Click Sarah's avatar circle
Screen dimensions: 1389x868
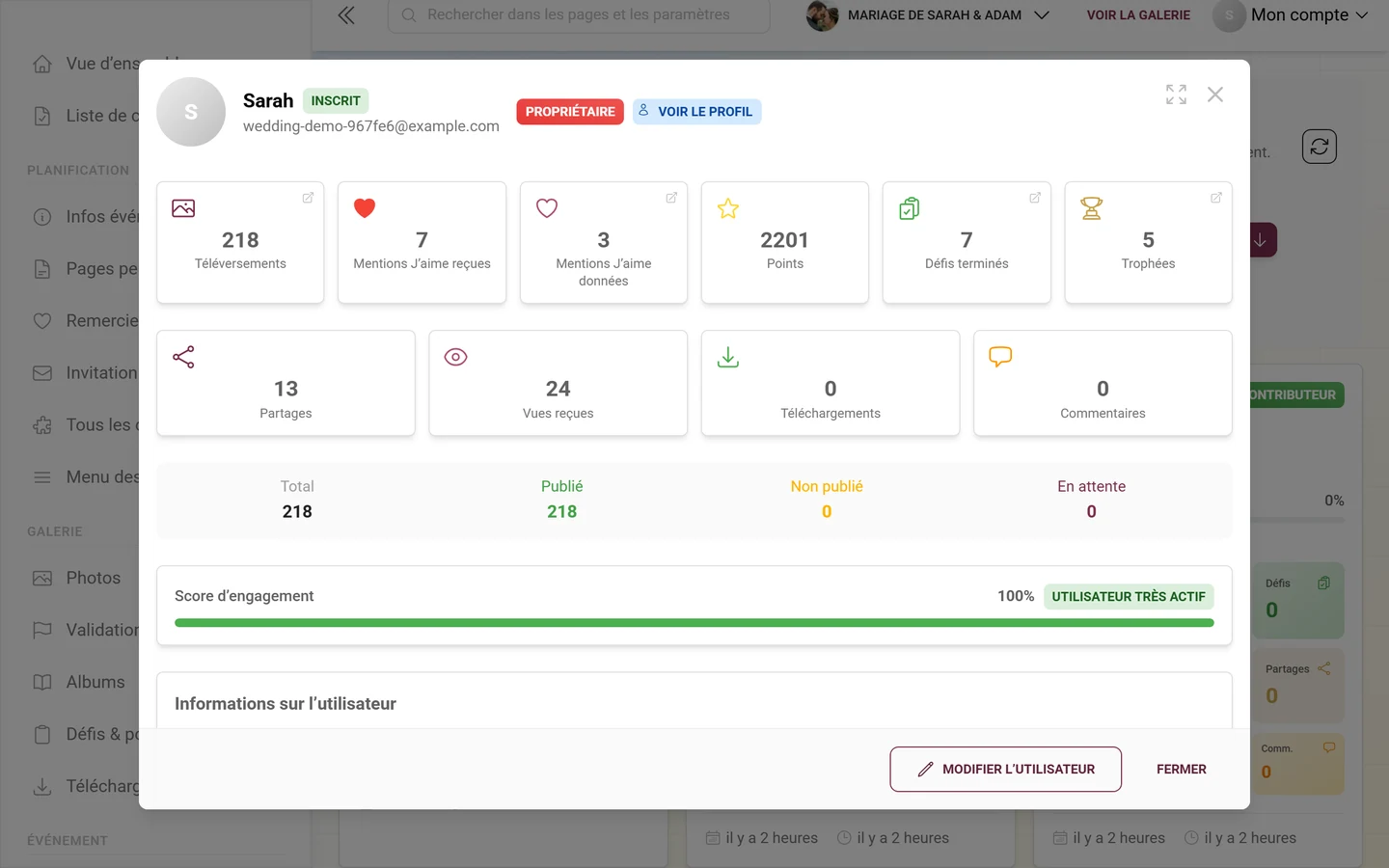[x=191, y=112]
